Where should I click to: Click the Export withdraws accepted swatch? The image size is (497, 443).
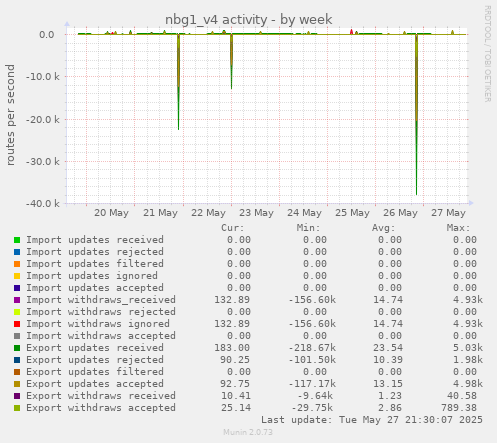coord(17,408)
